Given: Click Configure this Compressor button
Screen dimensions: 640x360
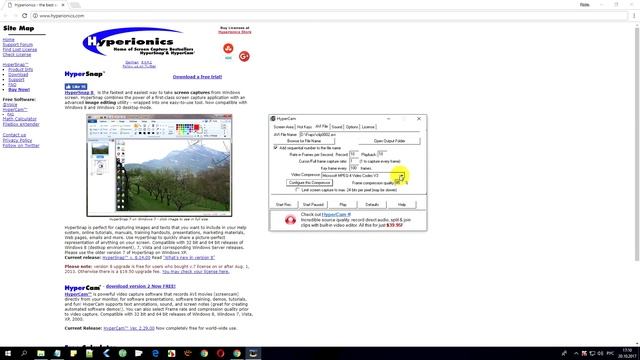Looking at the screenshot, I should point(309,183).
